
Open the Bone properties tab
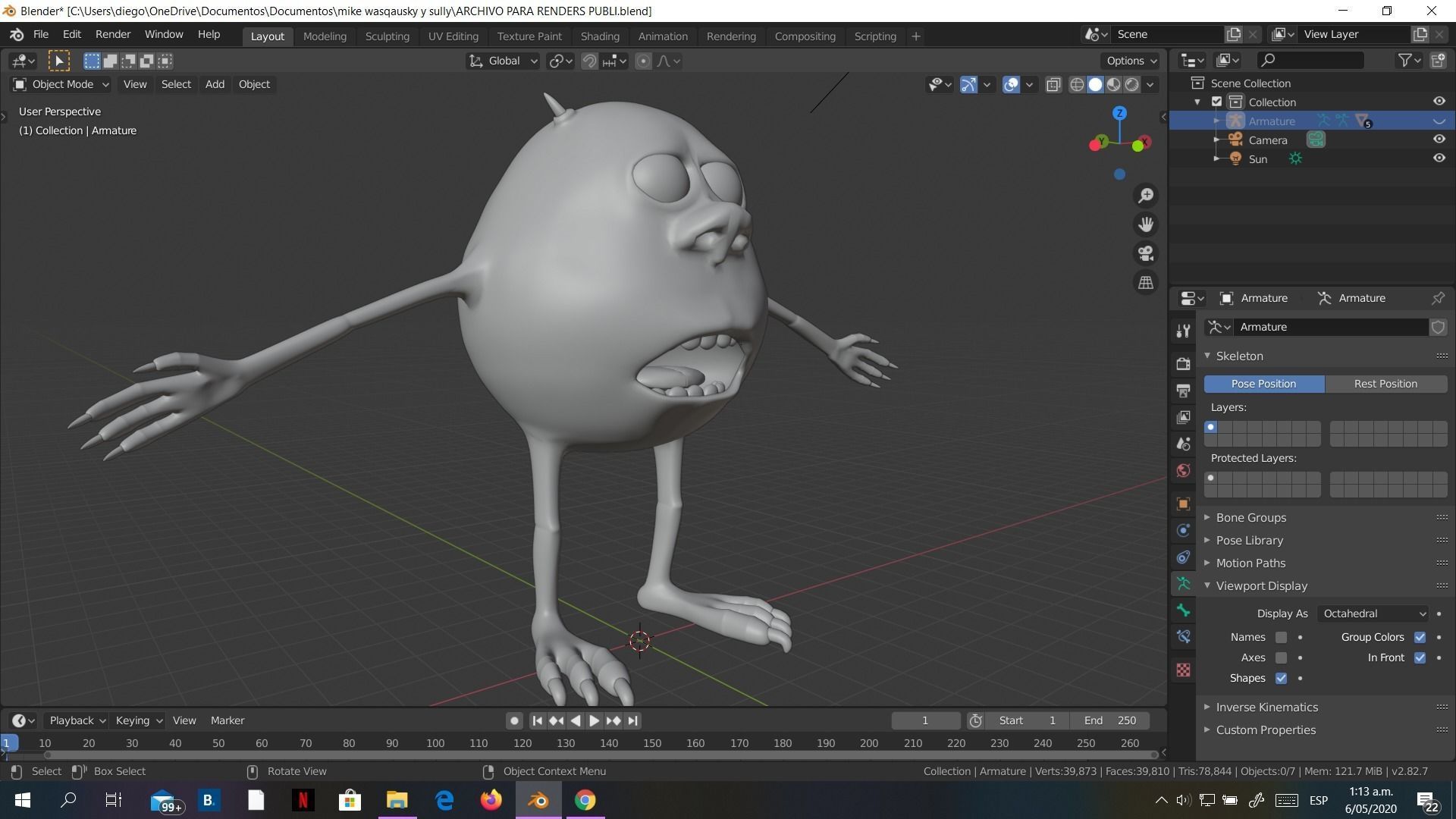point(1183,610)
